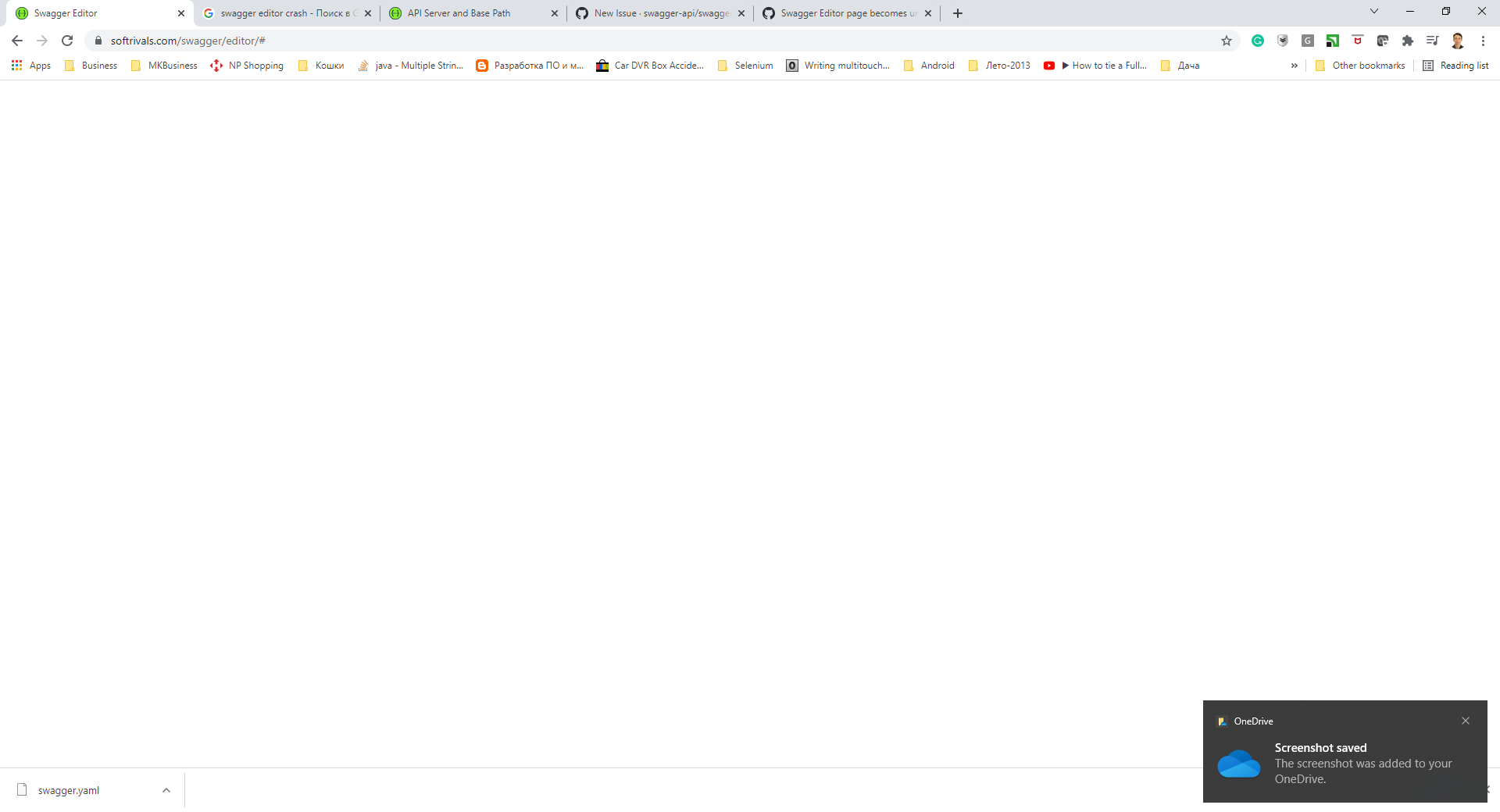Click the grey G extension icon
1500x812 pixels.
click(1308, 40)
